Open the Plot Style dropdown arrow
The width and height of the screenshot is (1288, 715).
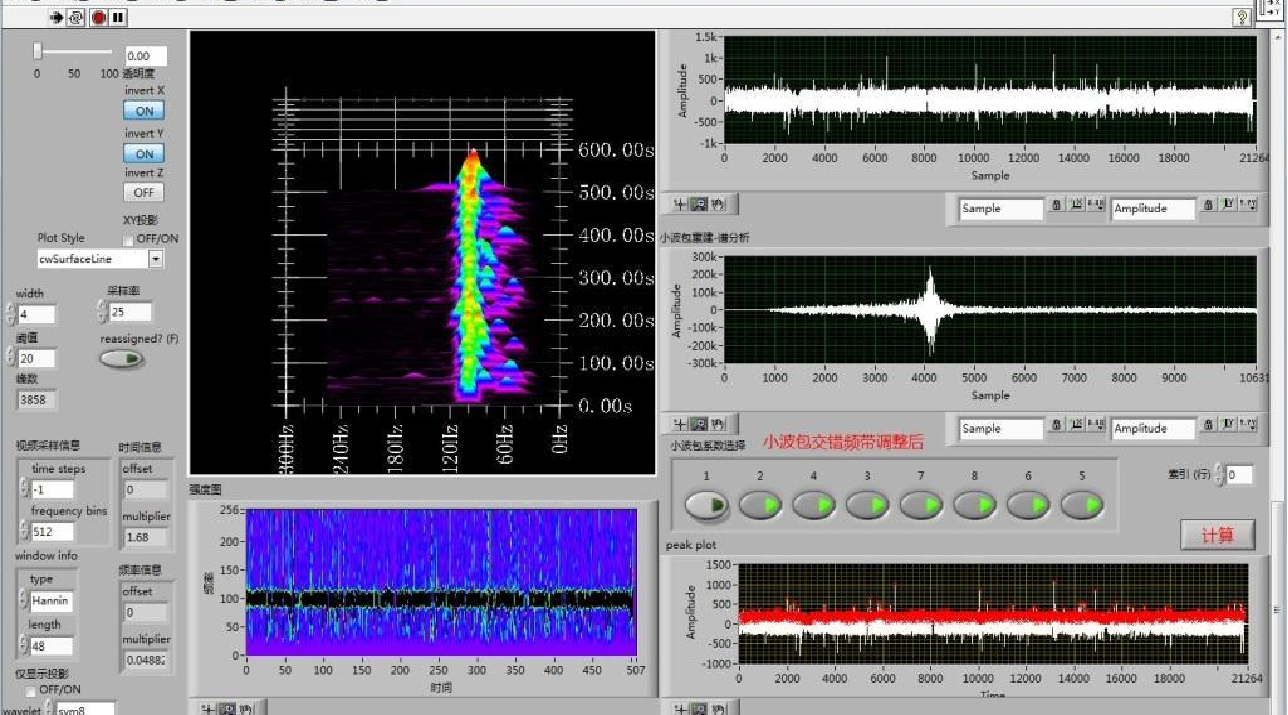pos(156,259)
